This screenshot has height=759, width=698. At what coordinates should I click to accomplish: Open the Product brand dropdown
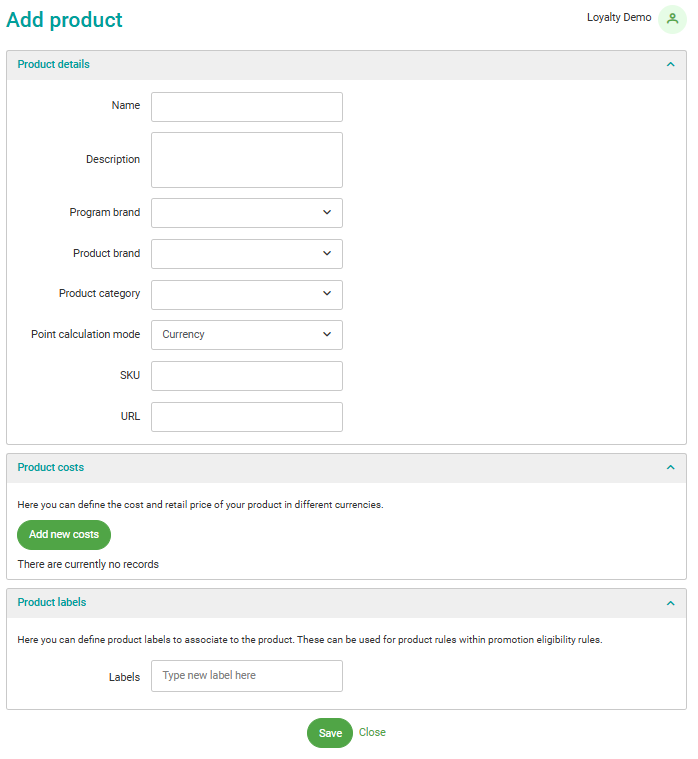coord(247,254)
